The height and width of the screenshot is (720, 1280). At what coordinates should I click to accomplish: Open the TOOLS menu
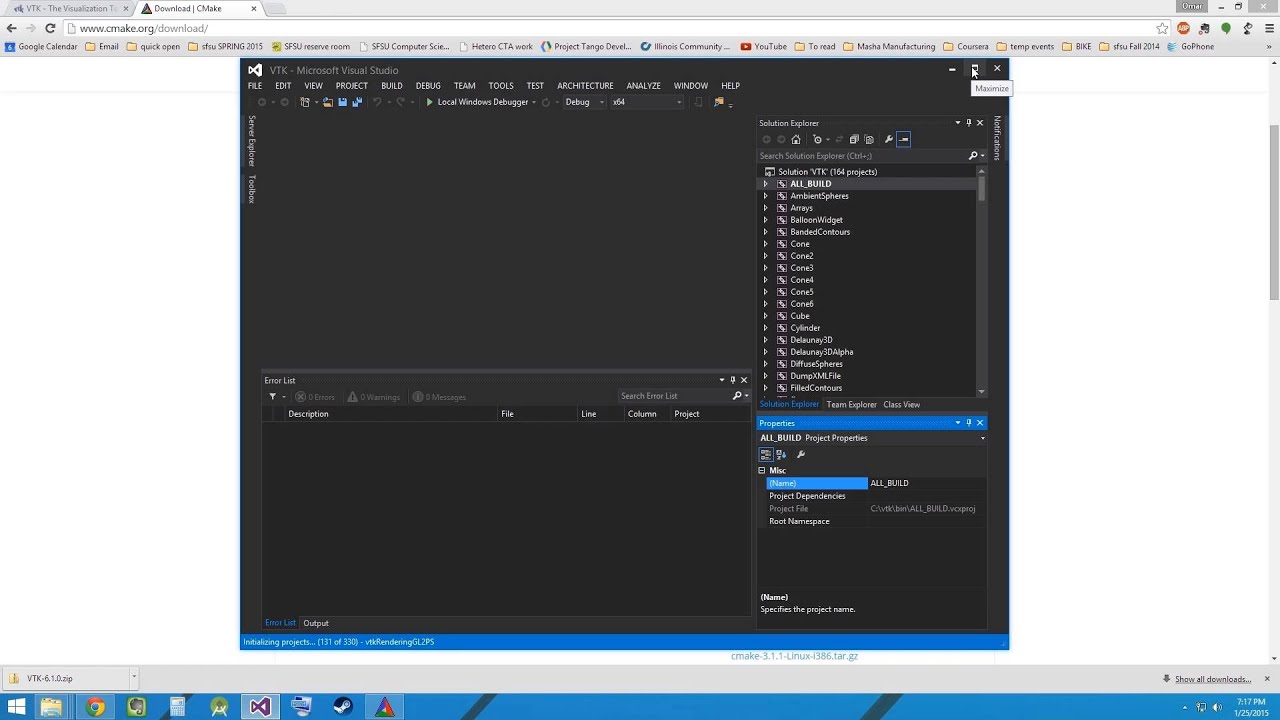[501, 86]
